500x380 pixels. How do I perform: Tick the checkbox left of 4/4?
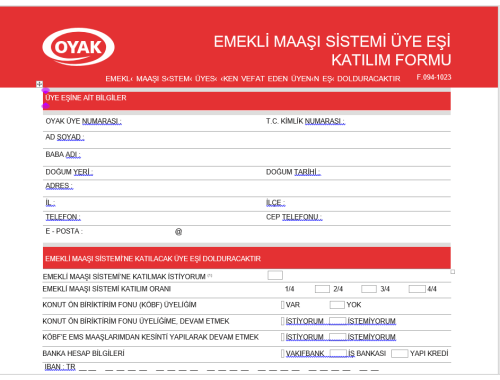(417, 289)
